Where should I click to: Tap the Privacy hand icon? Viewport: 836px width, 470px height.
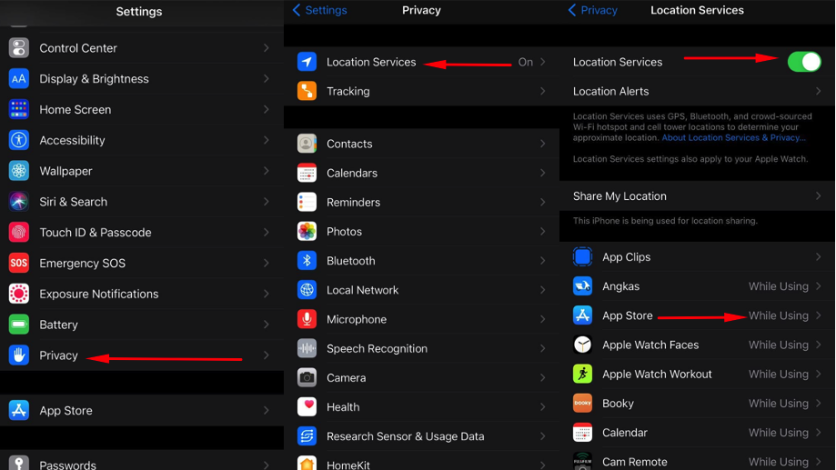(x=19, y=355)
